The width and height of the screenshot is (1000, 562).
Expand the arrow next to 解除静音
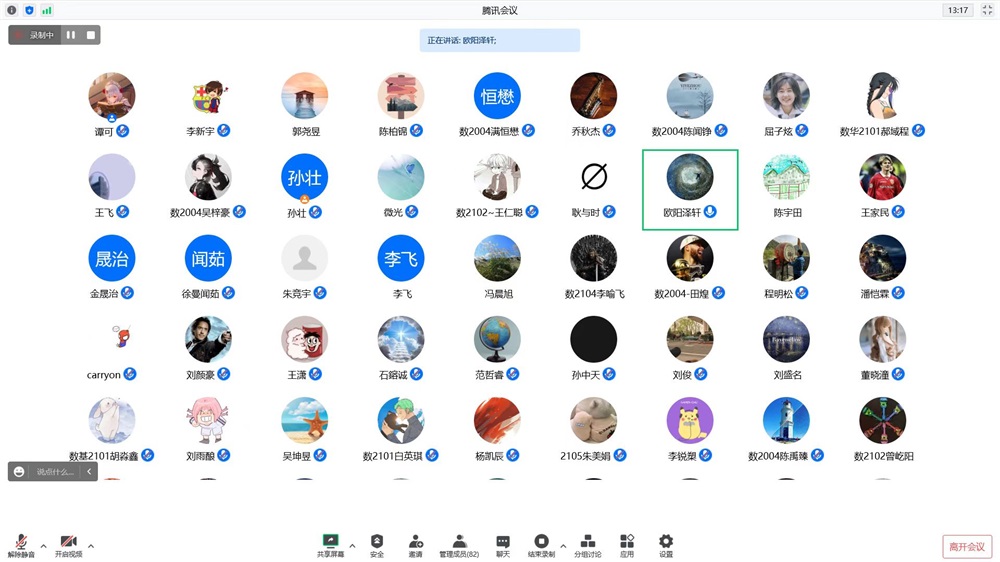click(x=43, y=546)
